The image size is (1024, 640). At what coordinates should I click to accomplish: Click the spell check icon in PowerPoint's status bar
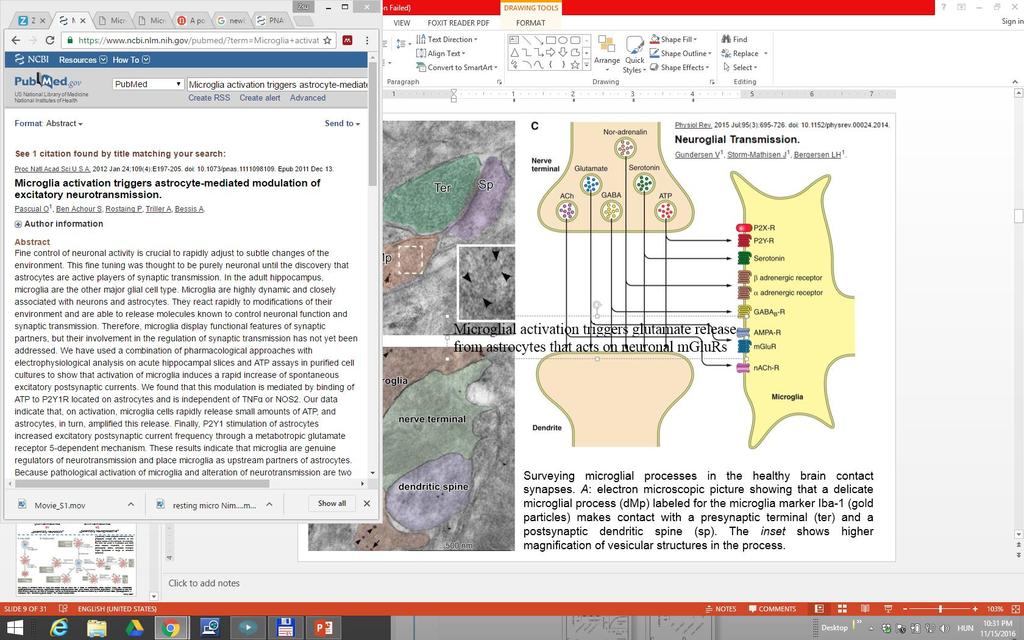[63, 609]
